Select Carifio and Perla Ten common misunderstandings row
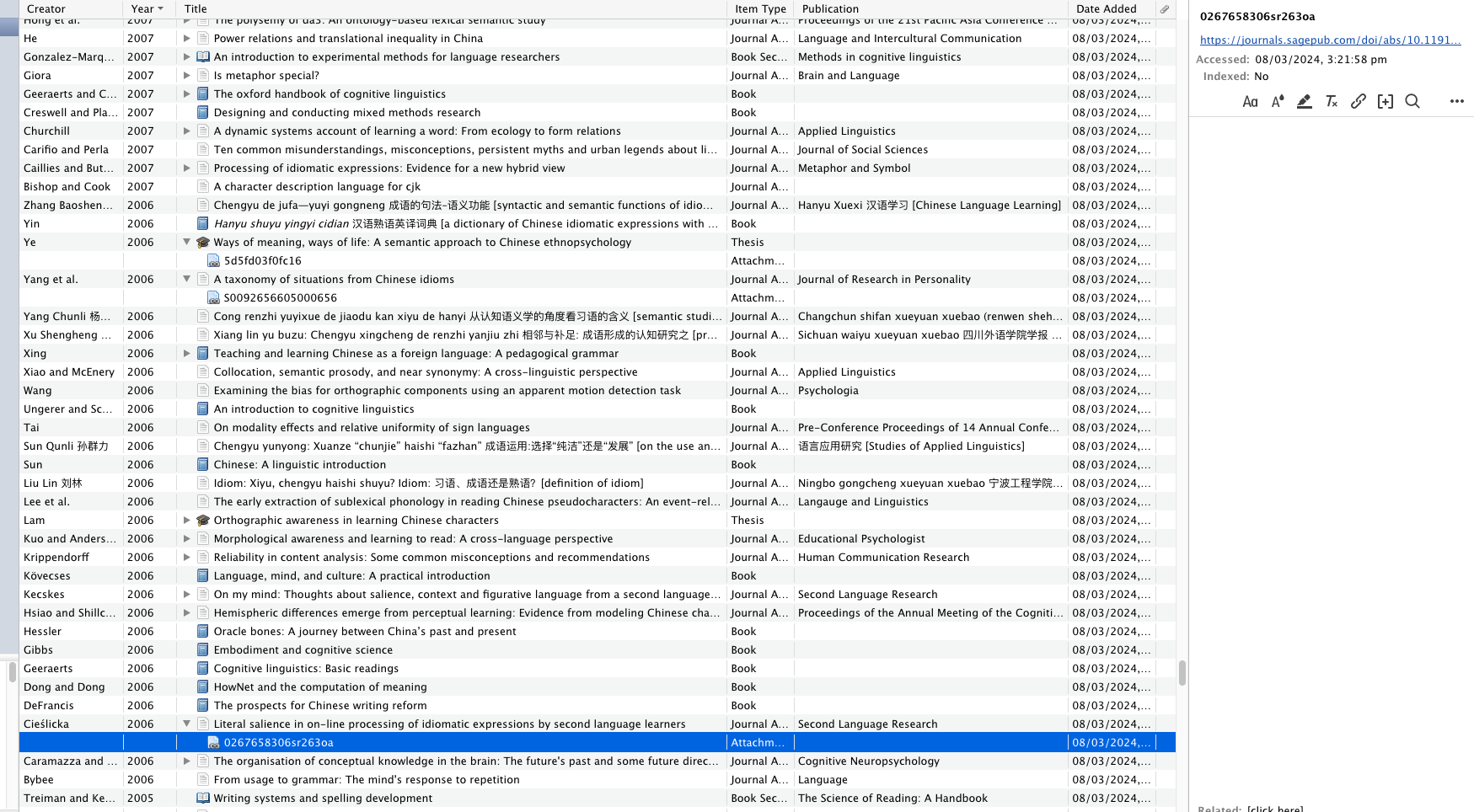Viewport: 1474px width, 812px height. point(598,150)
